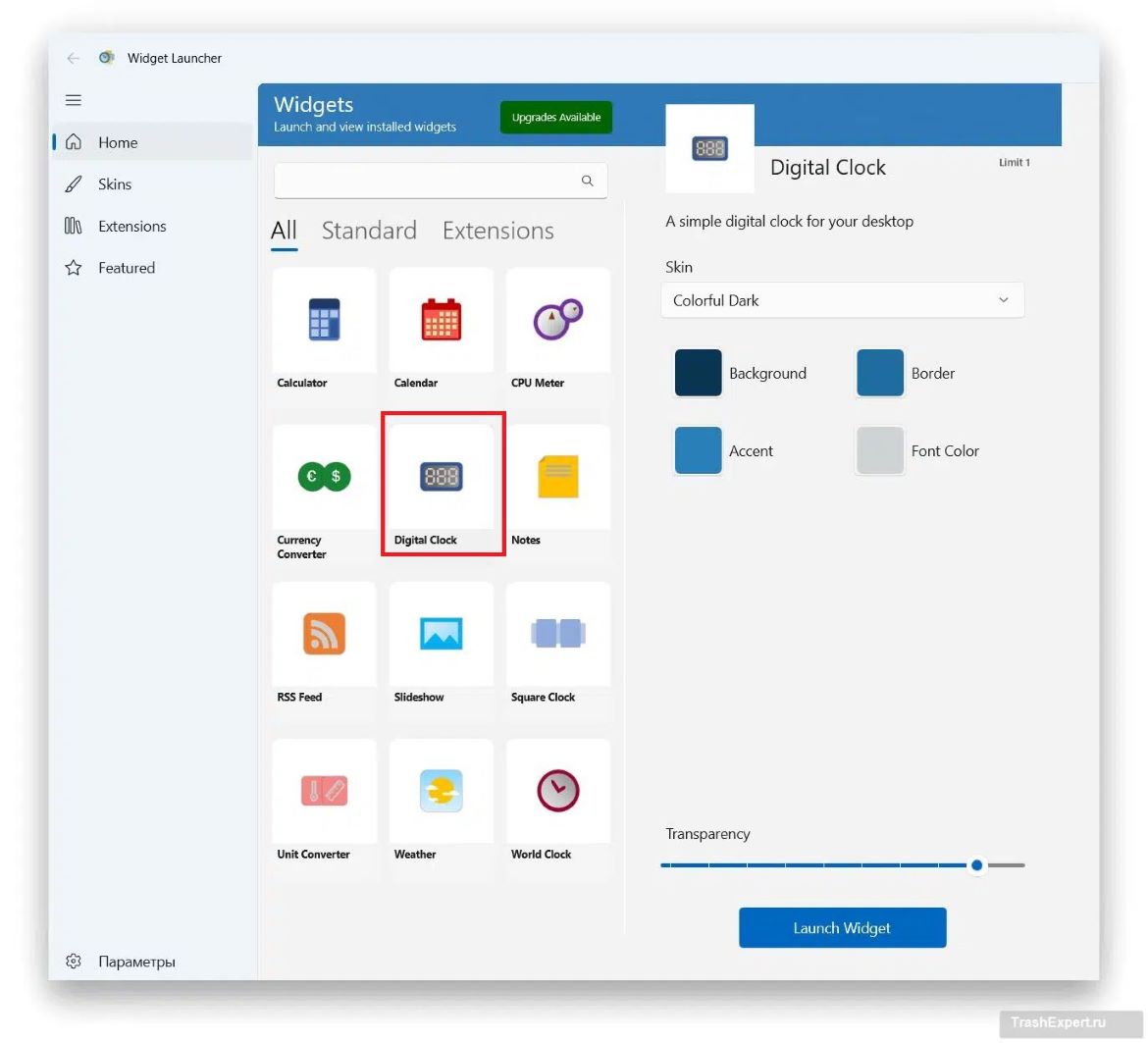
Task: Open the Slideshow widget tile
Action: click(x=441, y=634)
